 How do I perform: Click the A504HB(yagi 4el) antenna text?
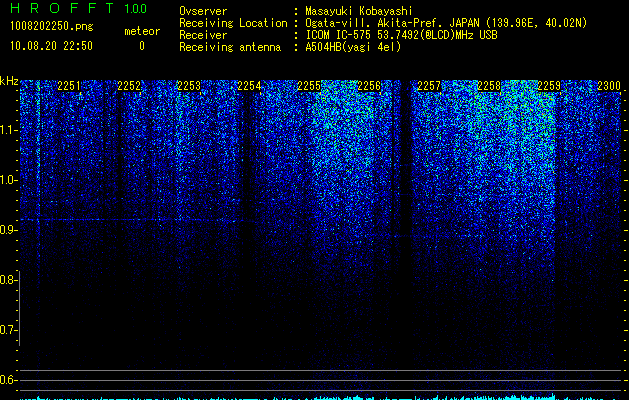(353, 47)
